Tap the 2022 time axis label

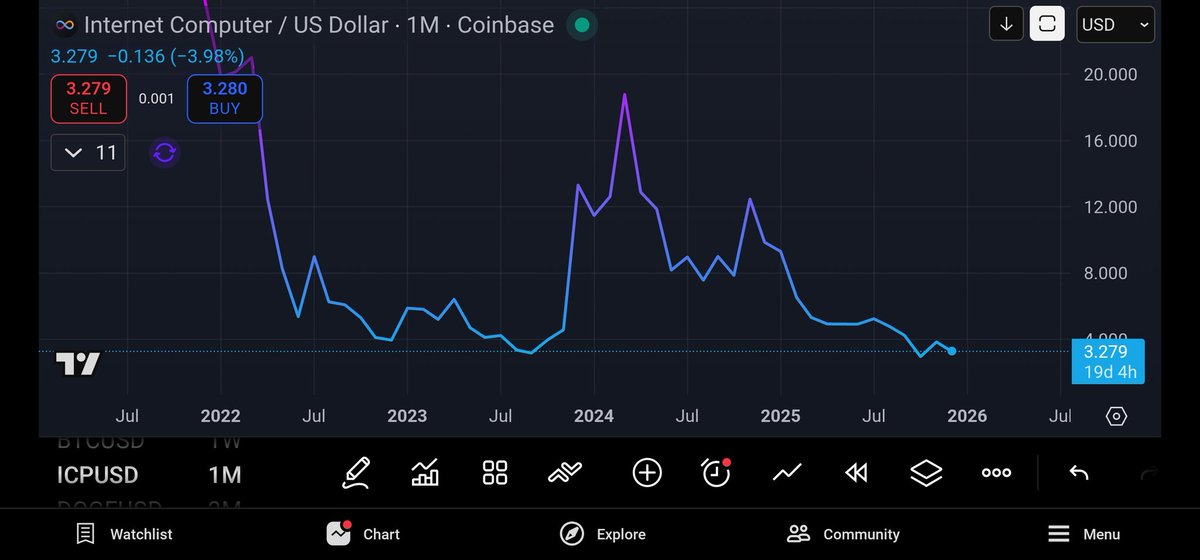click(x=220, y=416)
